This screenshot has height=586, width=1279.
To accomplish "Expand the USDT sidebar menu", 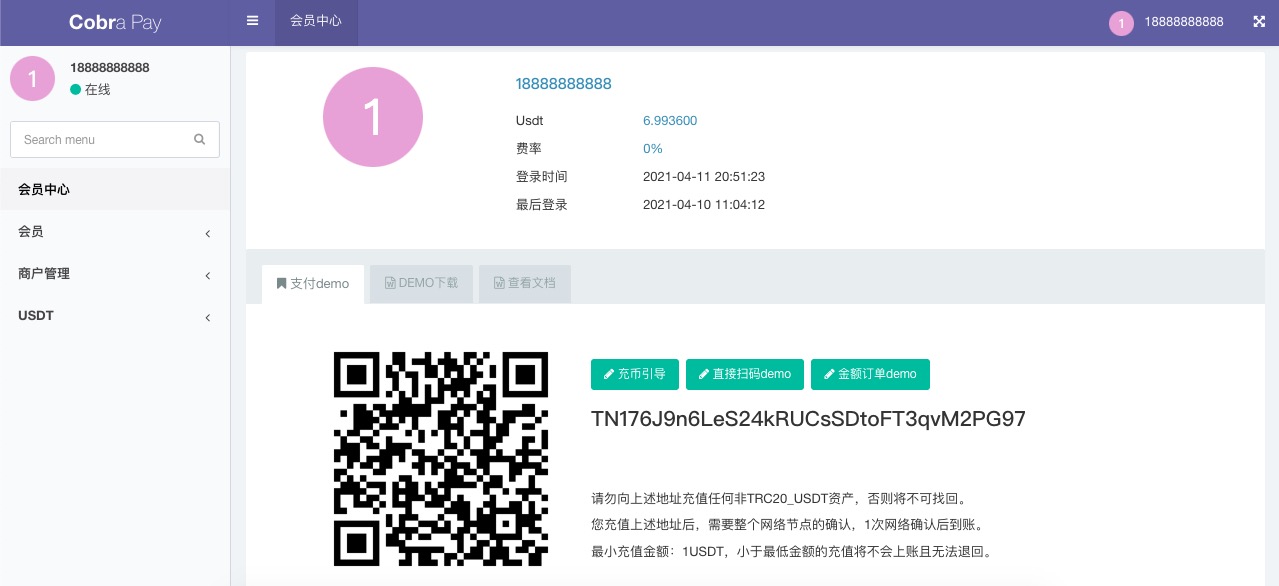I will pyautogui.click(x=115, y=315).
